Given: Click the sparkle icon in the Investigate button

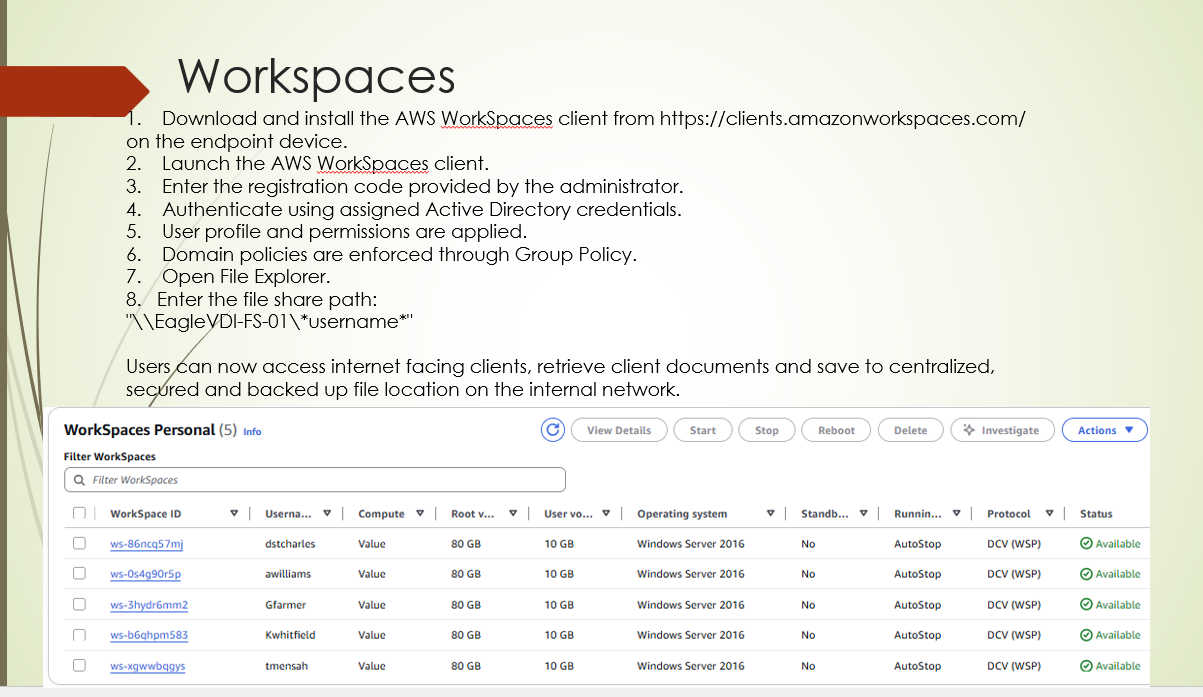Looking at the screenshot, I should point(968,430).
